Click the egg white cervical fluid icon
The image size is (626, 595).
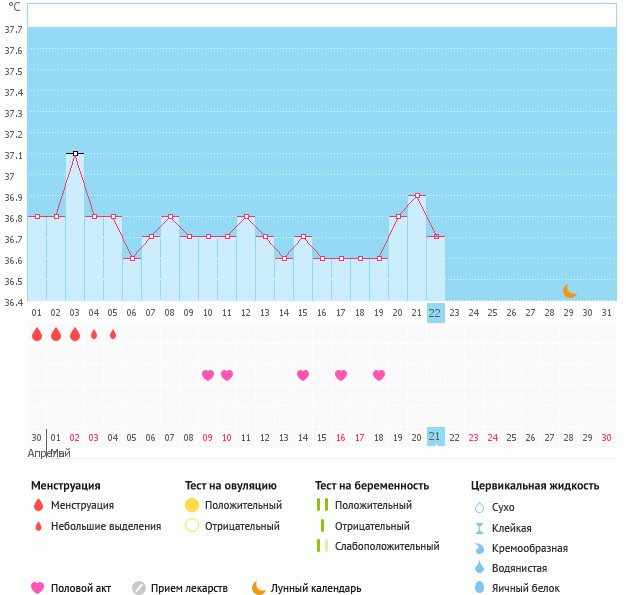(x=479, y=588)
